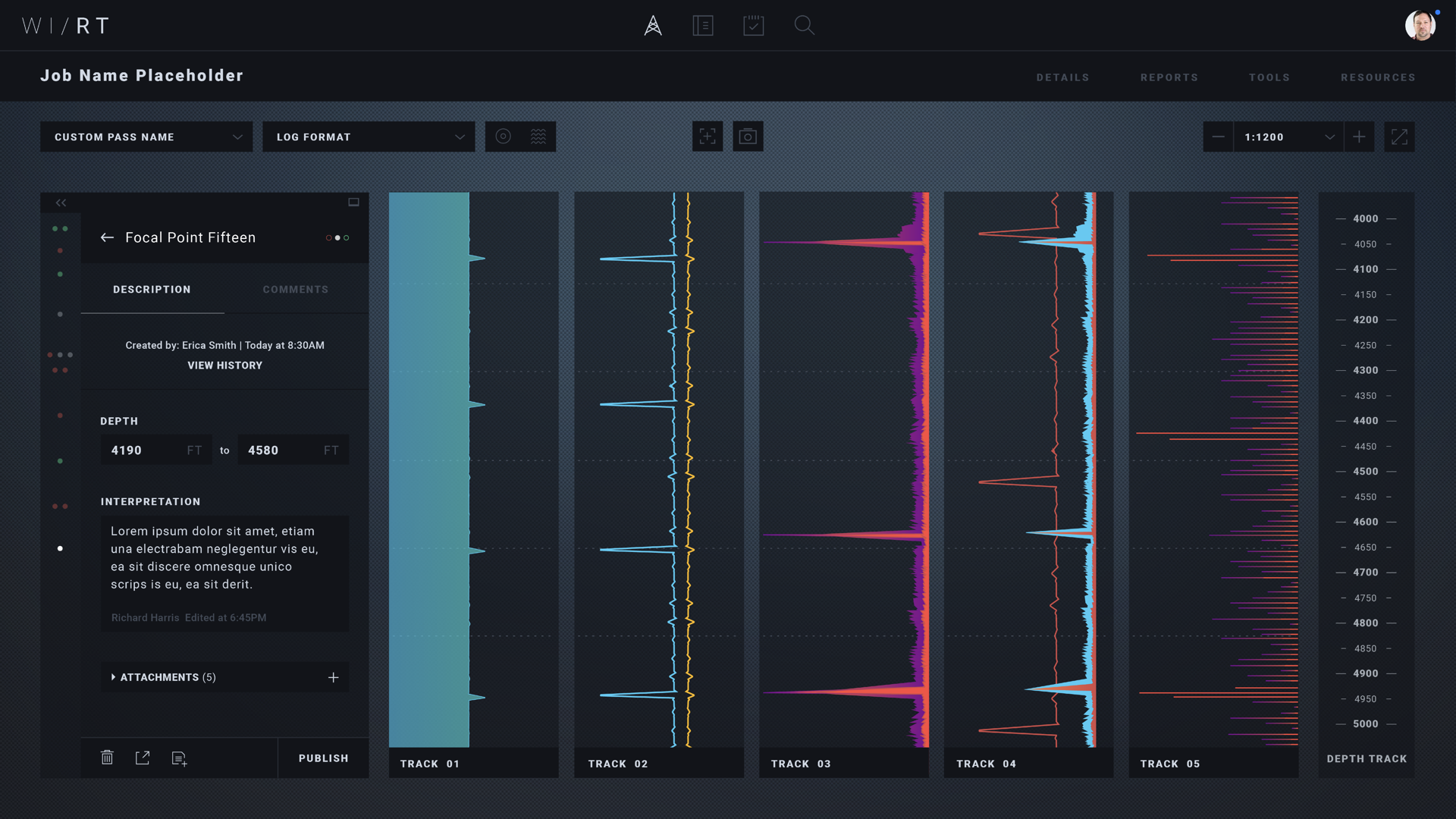Select the active white focal point dot in sidebar
The image size is (1456, 819).
(x=60, y=548)
